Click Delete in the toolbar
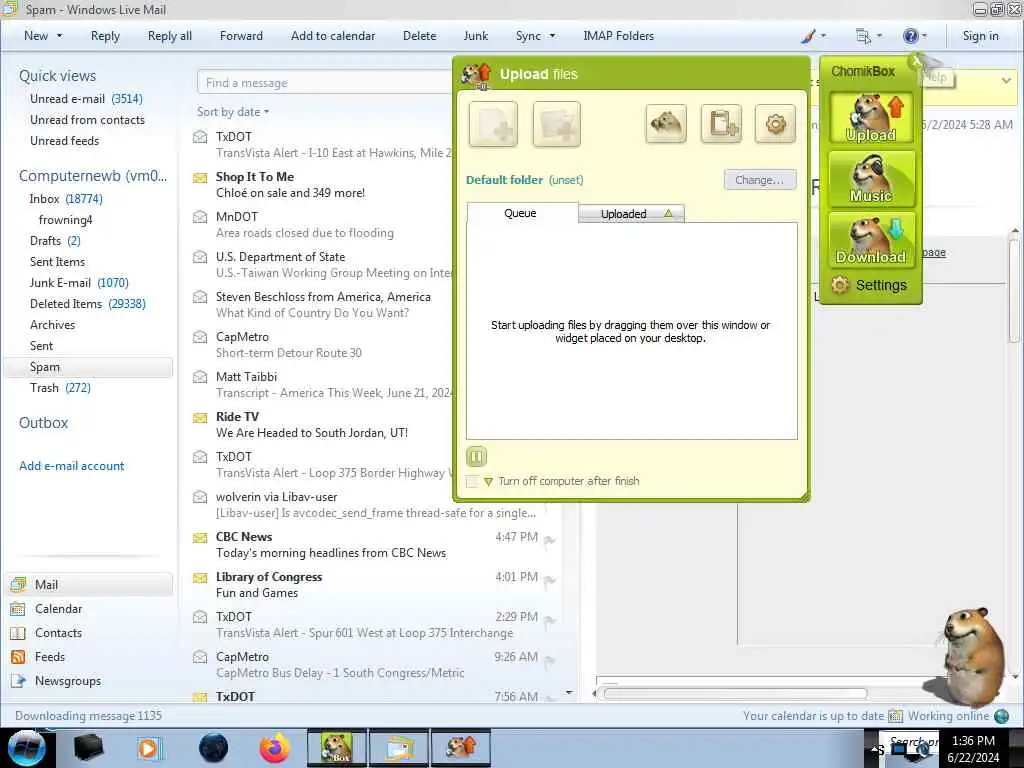This screenshot has height=768, width=1024. 419,36
